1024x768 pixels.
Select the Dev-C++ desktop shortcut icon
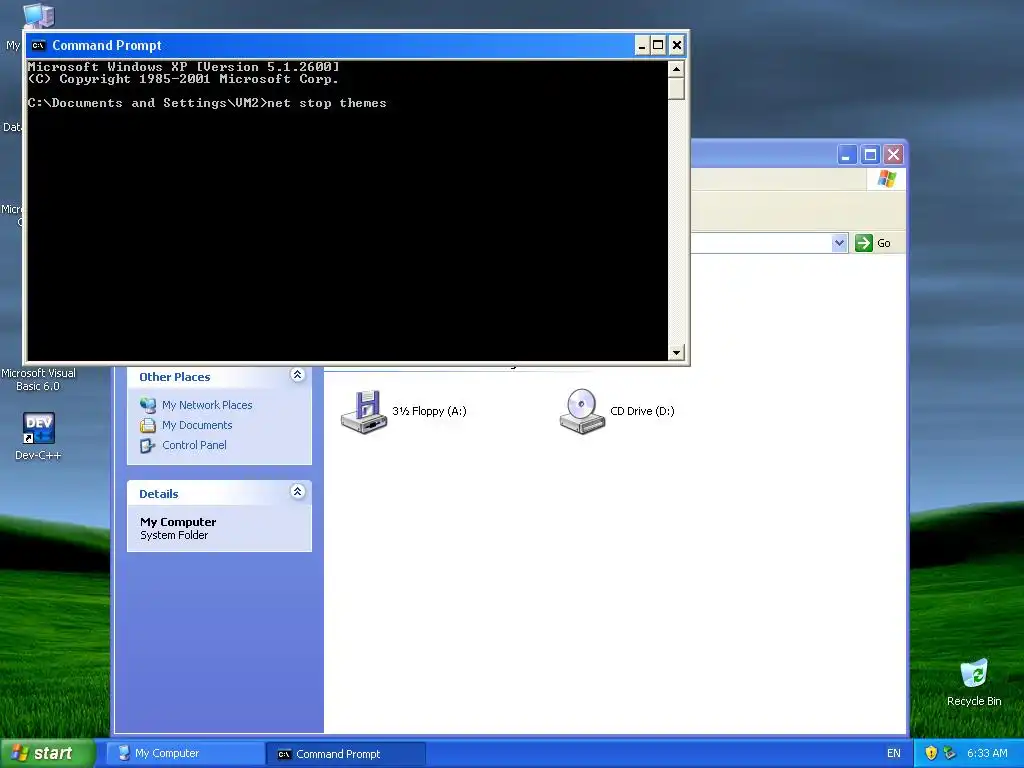pyautogui.click(x=39, y=428)
